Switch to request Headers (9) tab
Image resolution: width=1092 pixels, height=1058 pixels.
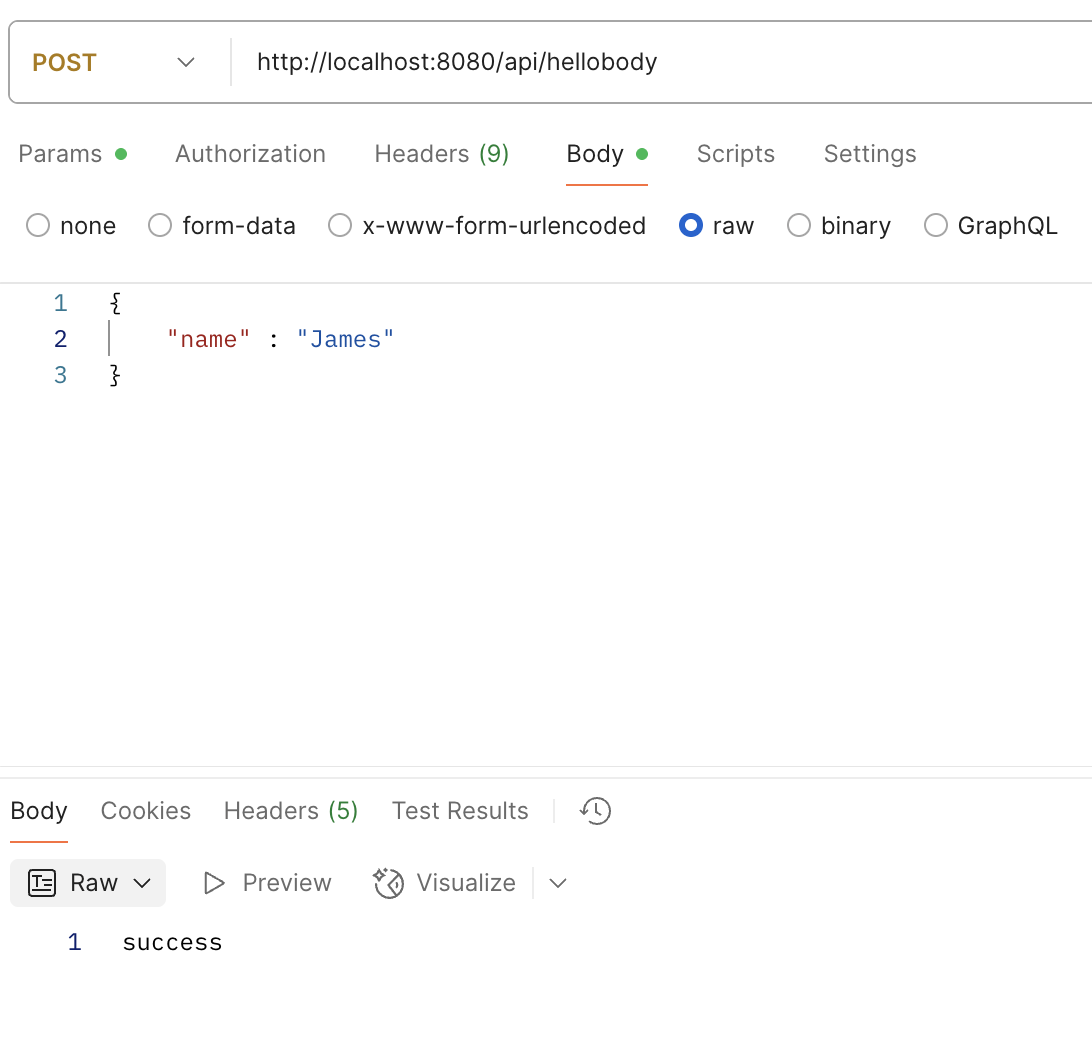(x=441, y=154)
